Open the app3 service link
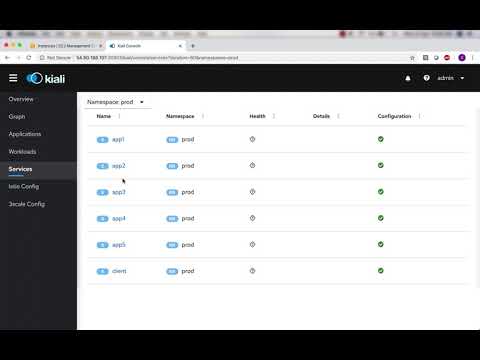 [x=119, y=192]
